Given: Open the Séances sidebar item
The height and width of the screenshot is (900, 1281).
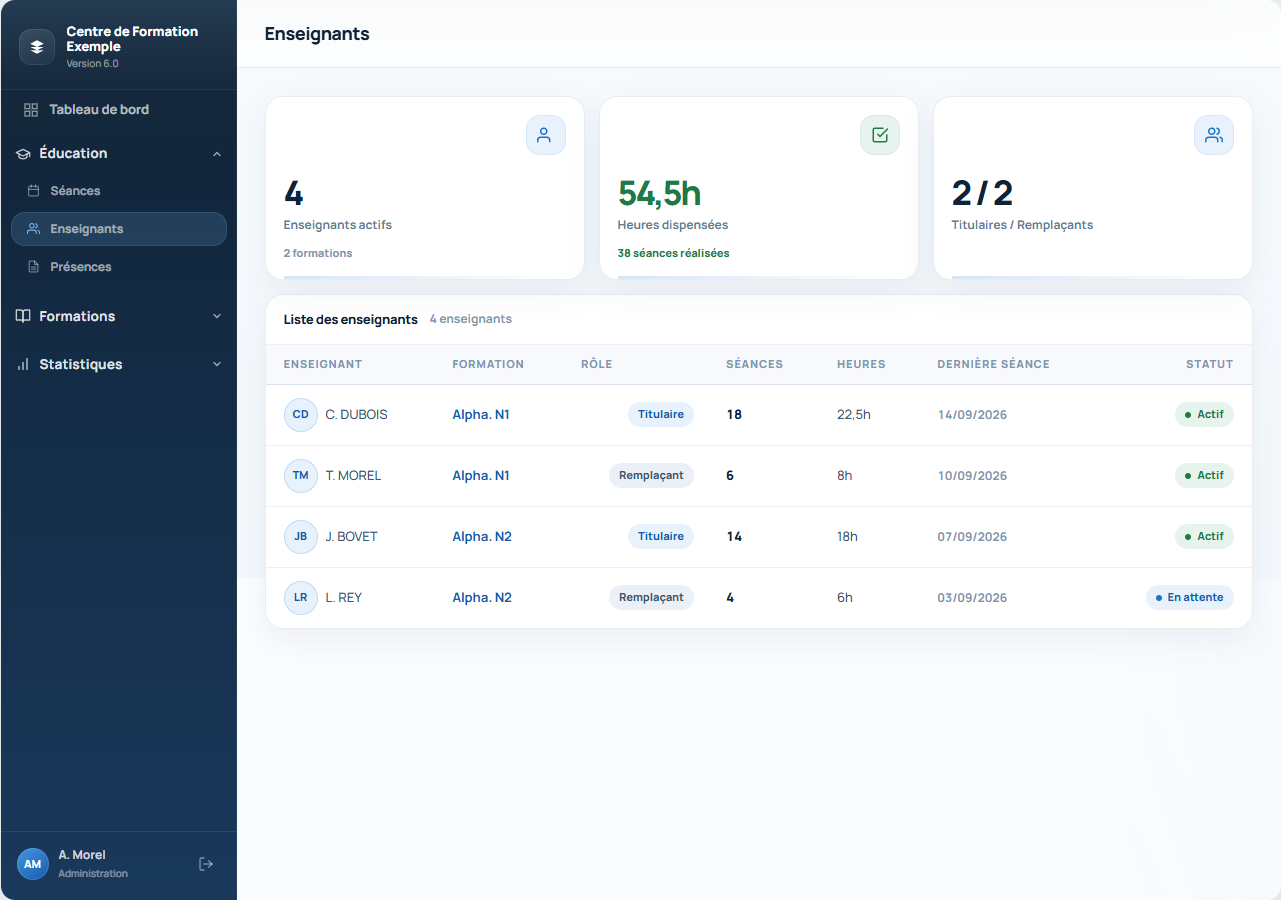Looking at the screenshot, I should (119, 191).
